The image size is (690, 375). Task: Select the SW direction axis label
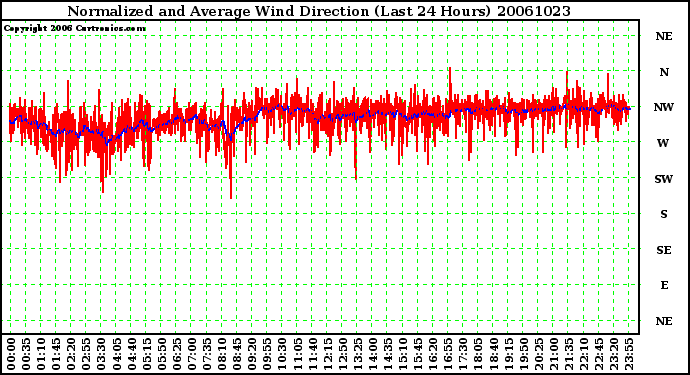pyautogui.click(x=664, y=179)
